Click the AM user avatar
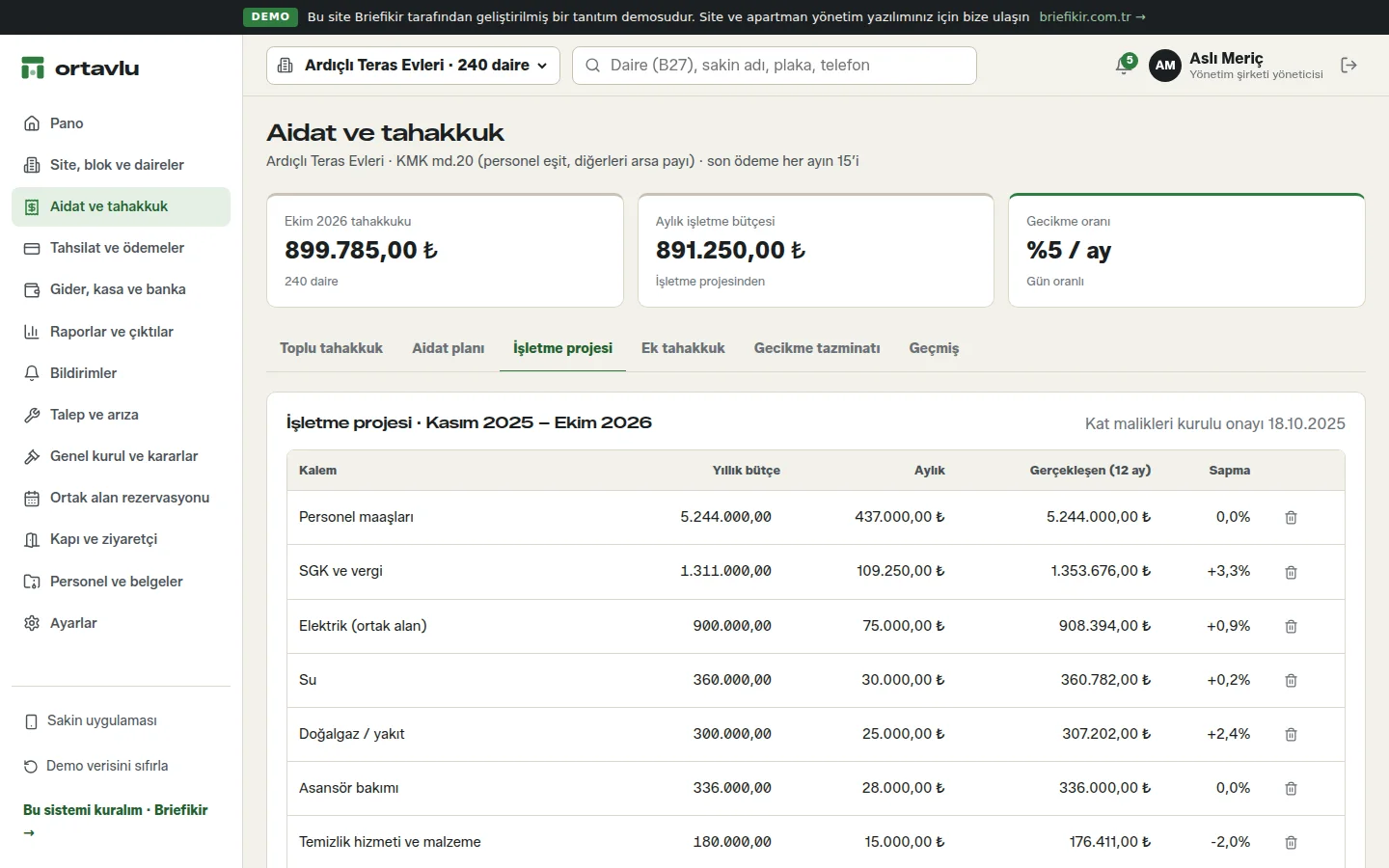The height and width of the screenshot is (868, 1389). 1165,65
